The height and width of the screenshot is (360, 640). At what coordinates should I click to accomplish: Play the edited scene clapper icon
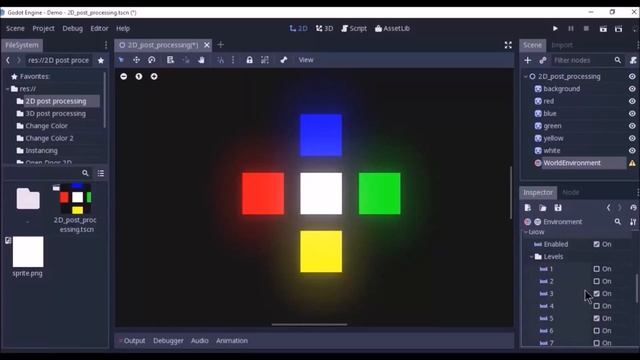click(x=603, y=29)
